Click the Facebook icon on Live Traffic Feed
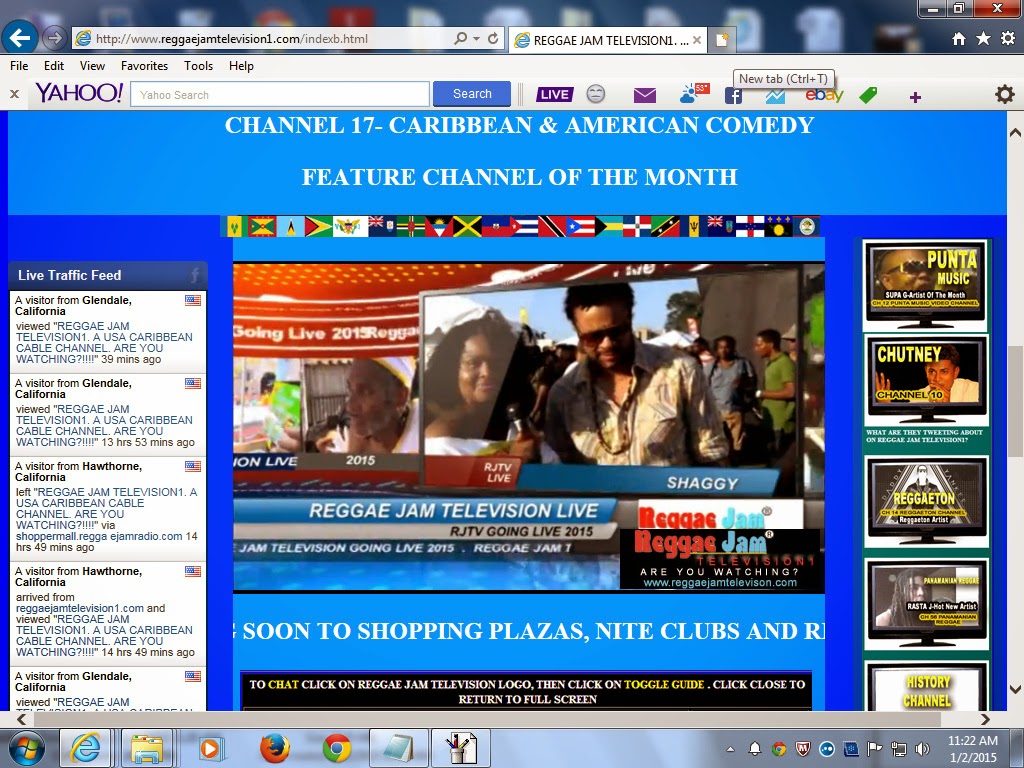The width and height of the screenshot is (1024, 768). (x=196, y=275)
